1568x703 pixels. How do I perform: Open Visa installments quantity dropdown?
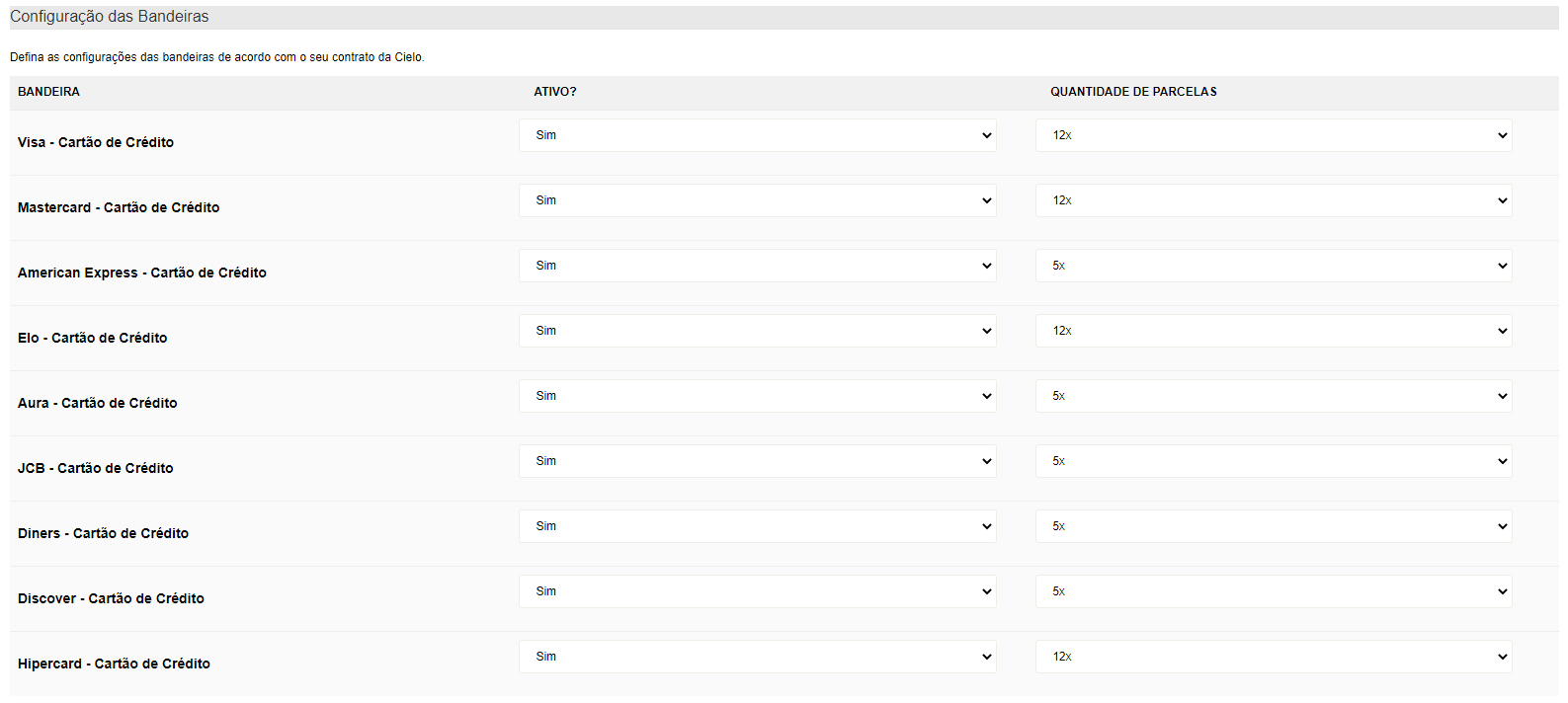coord(1273,135)
